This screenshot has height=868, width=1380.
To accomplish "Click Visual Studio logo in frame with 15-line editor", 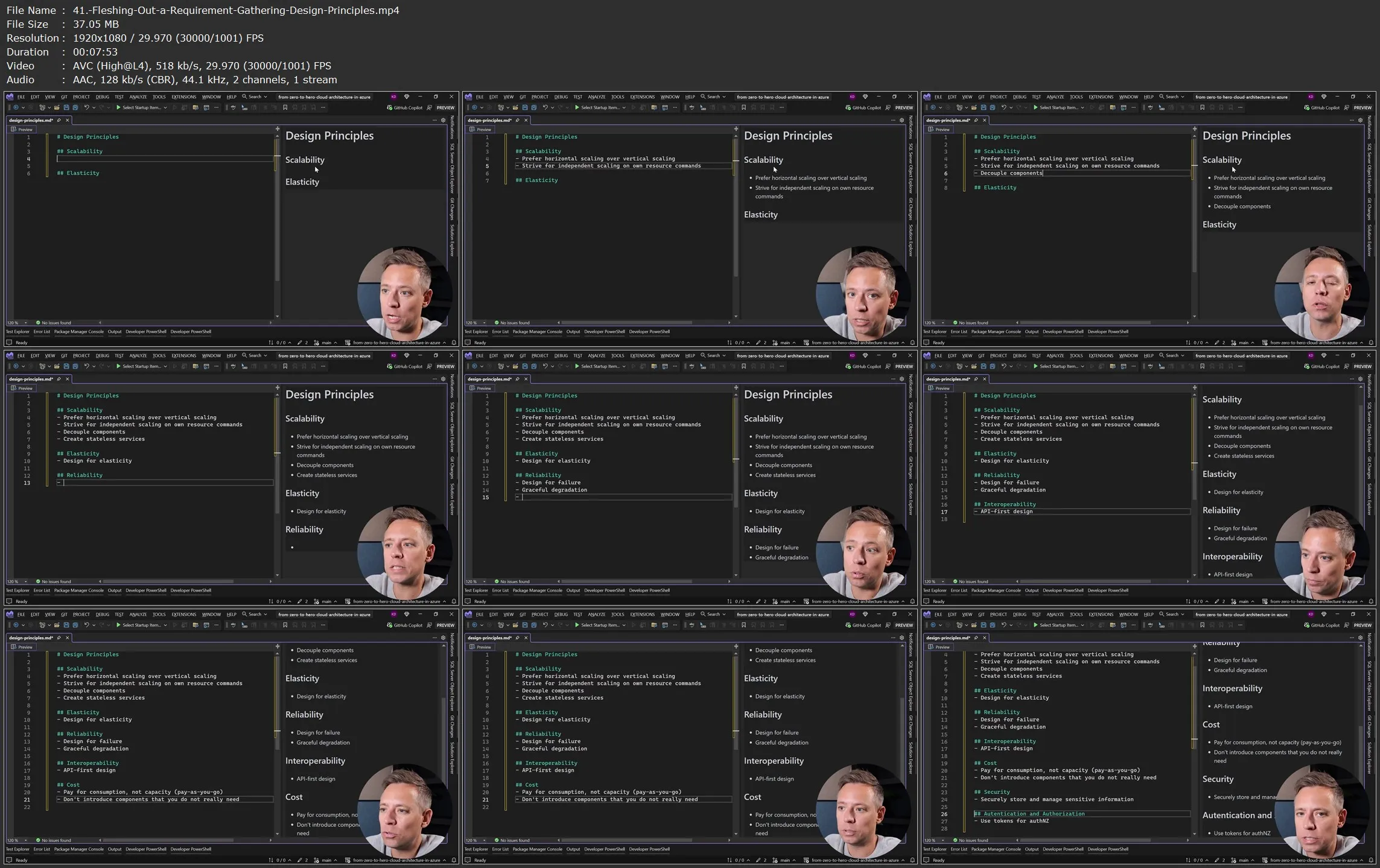I will (x=468, y=355).
